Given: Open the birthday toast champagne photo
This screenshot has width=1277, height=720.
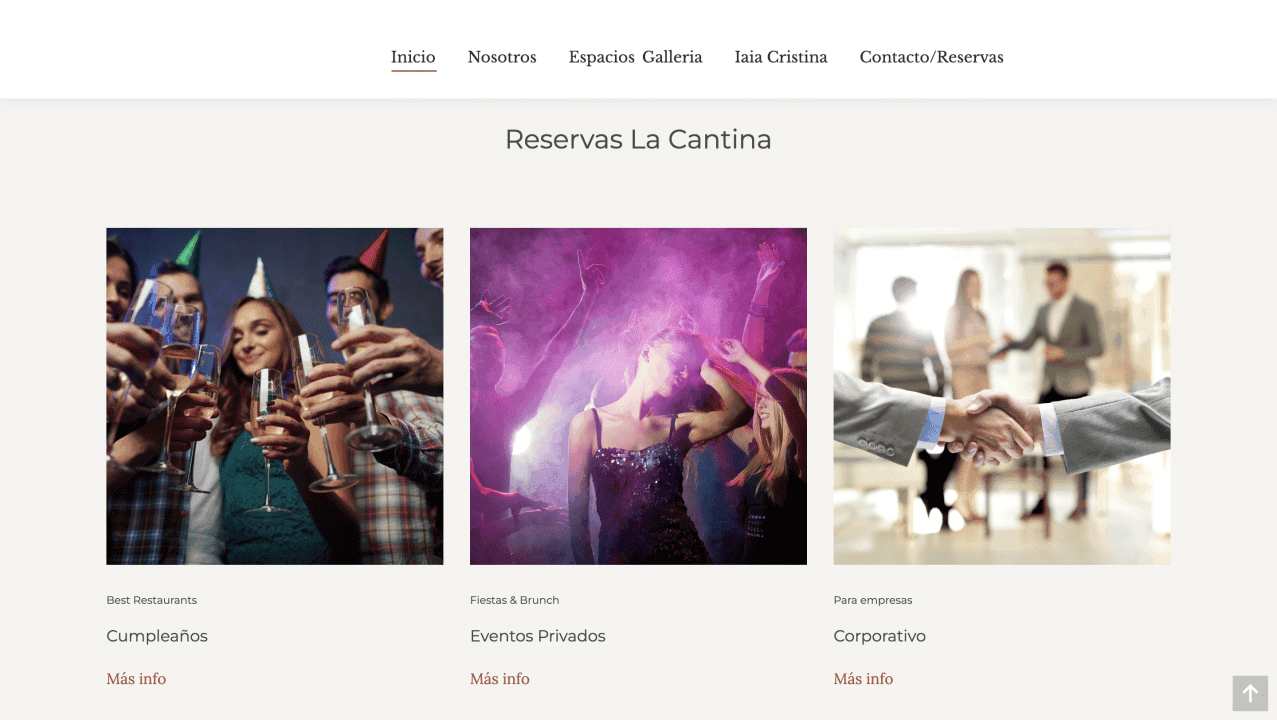Looking at the screenshot, I should 275,396.
